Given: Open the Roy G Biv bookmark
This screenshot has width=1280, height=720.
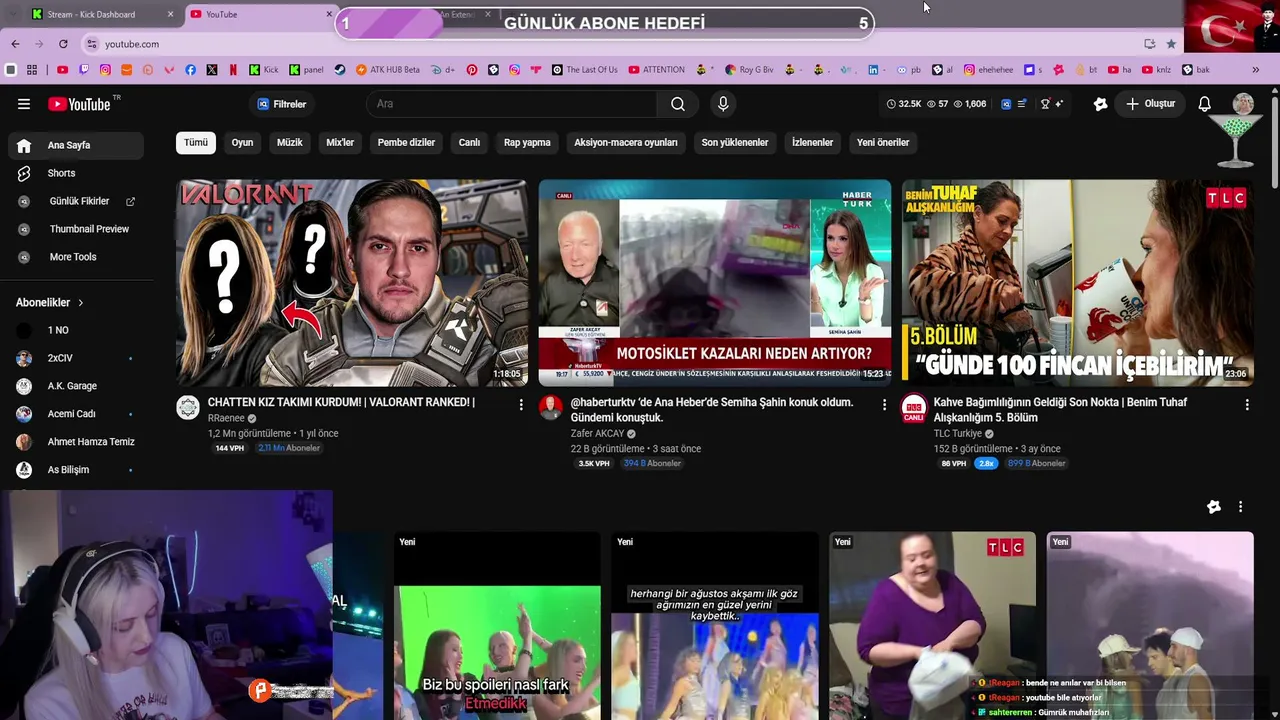Looking at the screenshot, I should pos(750,70).
